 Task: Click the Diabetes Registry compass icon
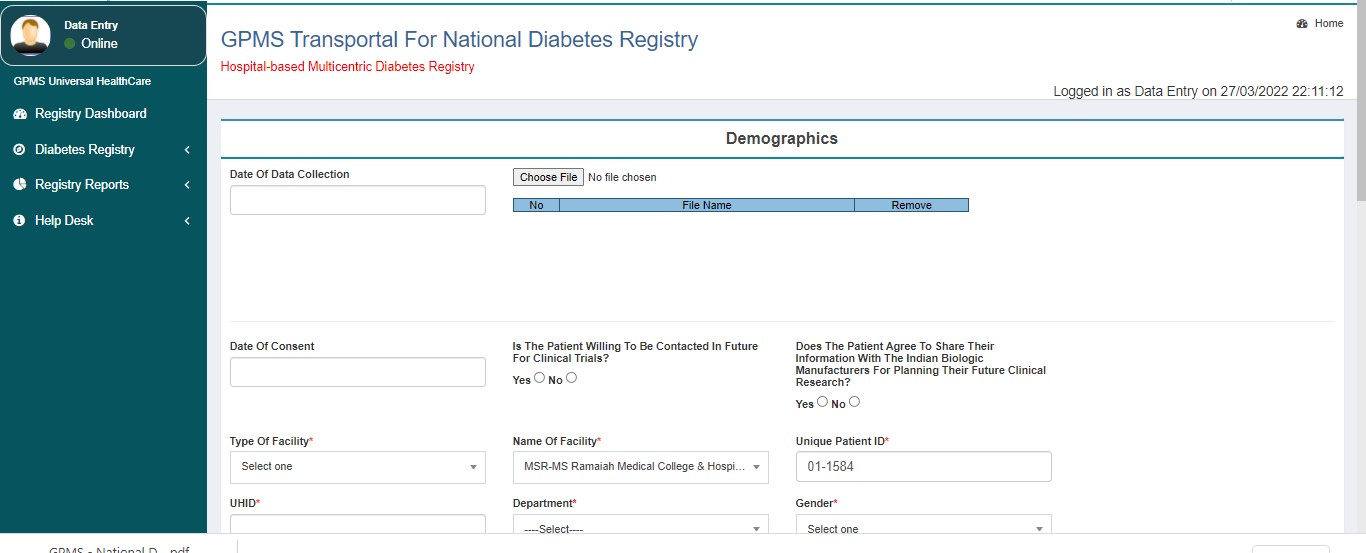pos(19,150)
